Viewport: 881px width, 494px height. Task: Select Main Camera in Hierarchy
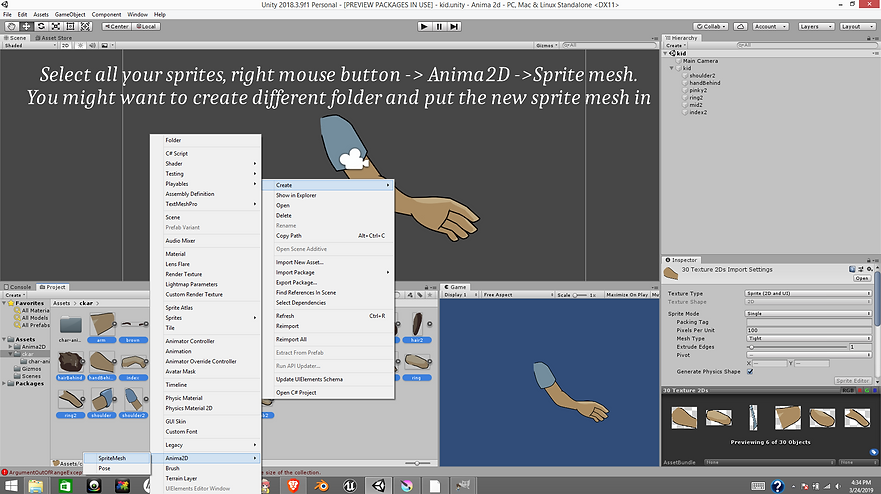[x=700, y=61]
